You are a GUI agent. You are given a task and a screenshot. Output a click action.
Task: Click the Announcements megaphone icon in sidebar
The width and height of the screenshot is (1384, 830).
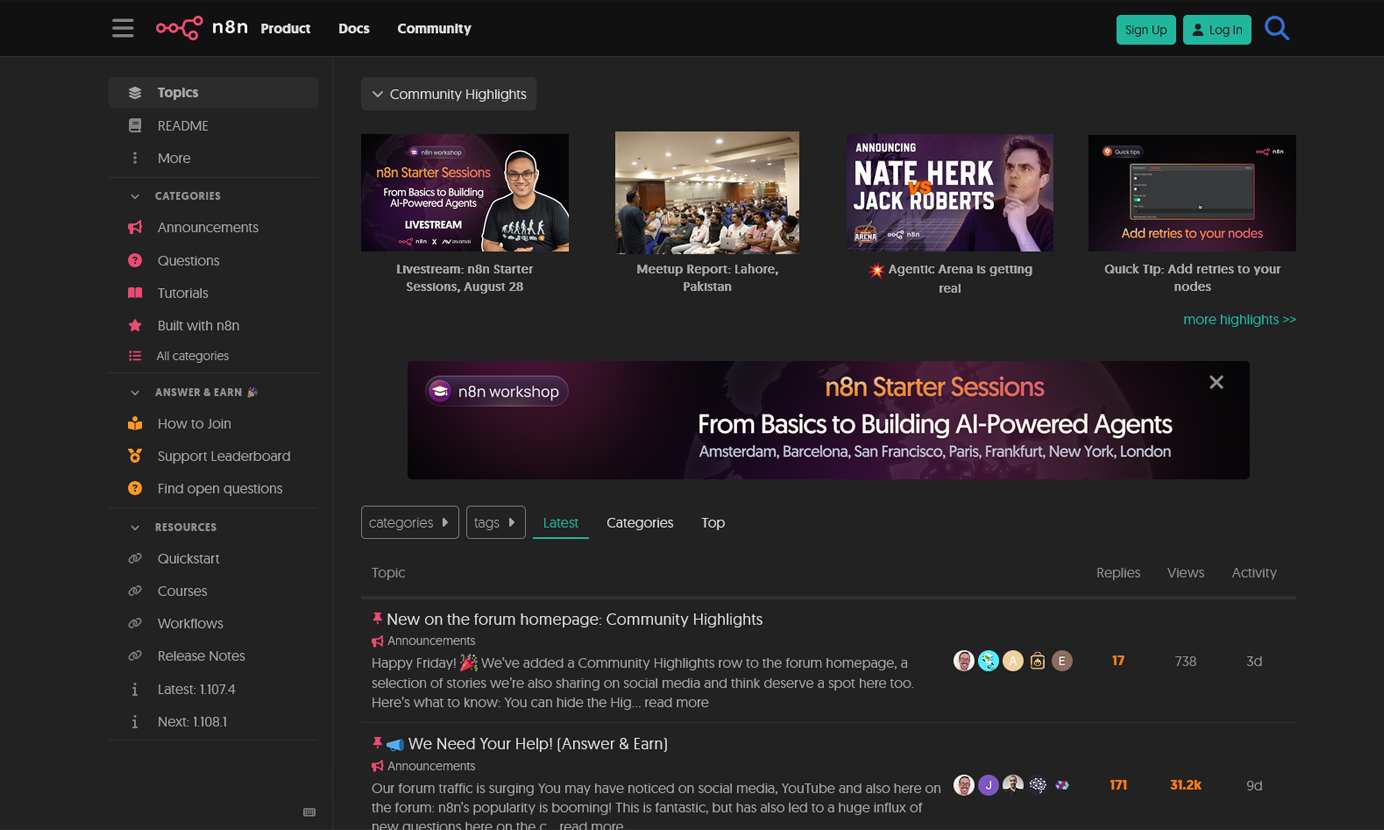pos(135,227)
